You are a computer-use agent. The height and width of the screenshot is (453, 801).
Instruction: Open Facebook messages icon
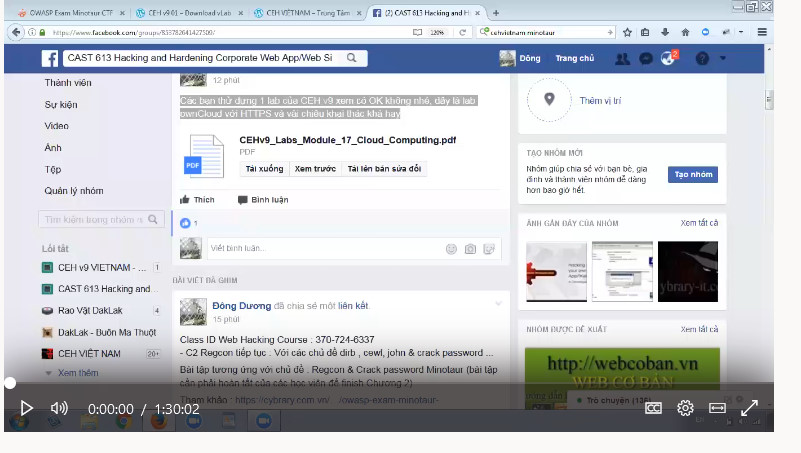(x=646, y=59)
